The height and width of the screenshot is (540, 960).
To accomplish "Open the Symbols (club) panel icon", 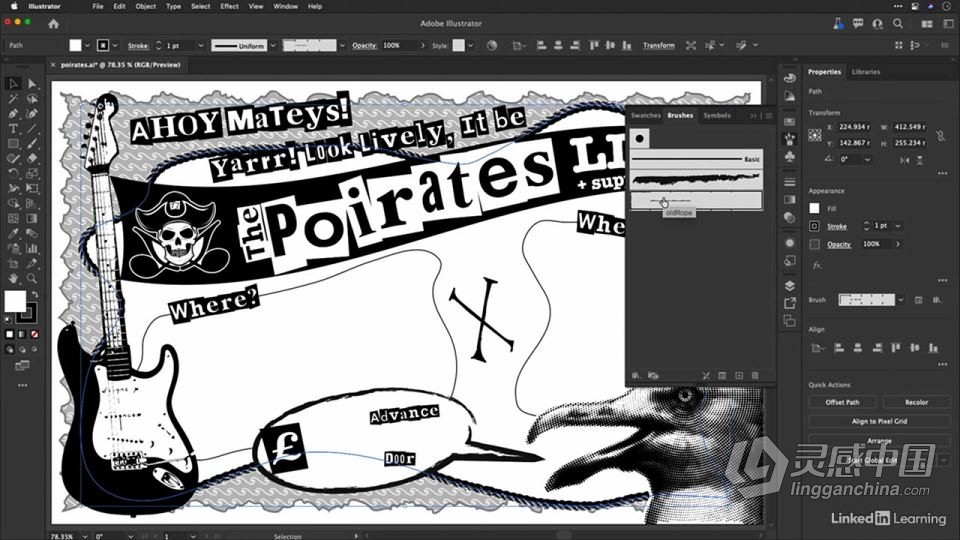I will (790, 157).
